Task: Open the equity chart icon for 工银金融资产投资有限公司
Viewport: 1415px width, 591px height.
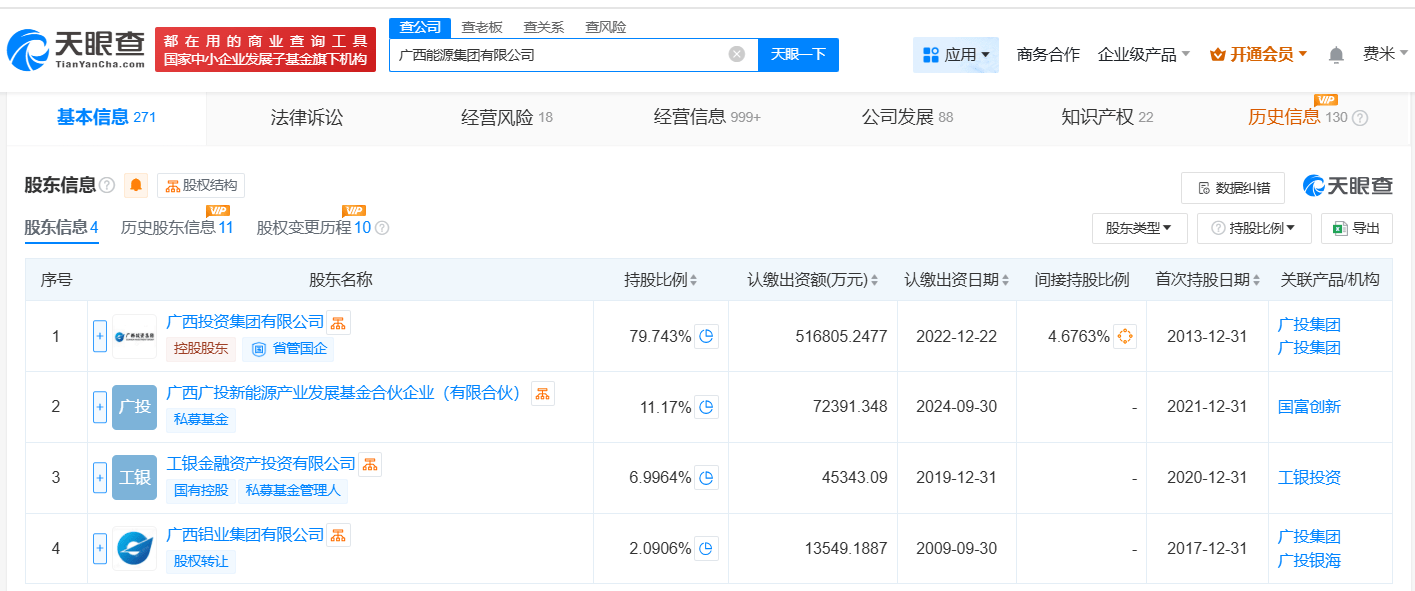Action: [x=370, y=464]
